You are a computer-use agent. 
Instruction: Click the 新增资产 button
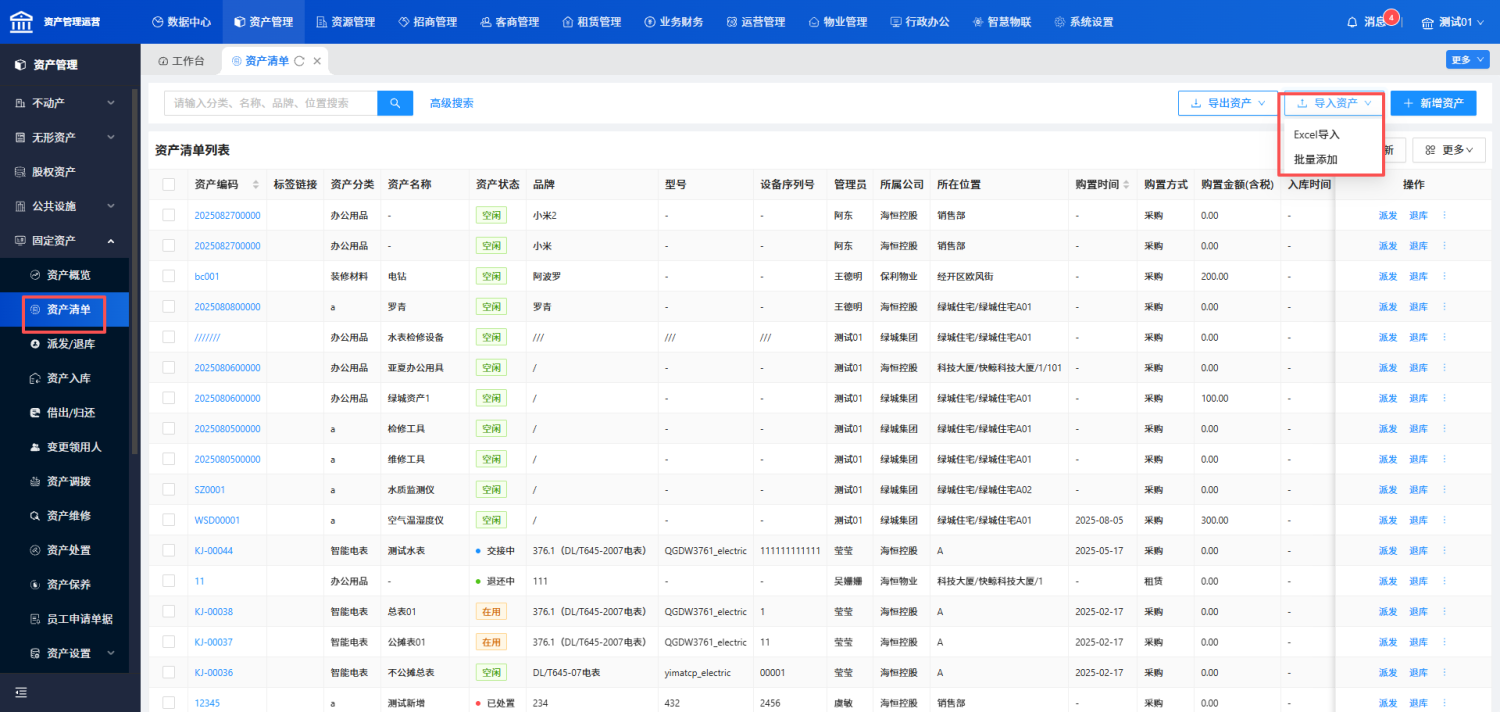[1433, 103]
